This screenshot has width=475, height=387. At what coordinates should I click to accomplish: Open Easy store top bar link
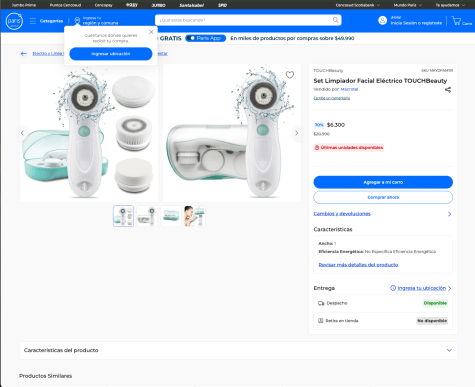(x=132, y=5)
